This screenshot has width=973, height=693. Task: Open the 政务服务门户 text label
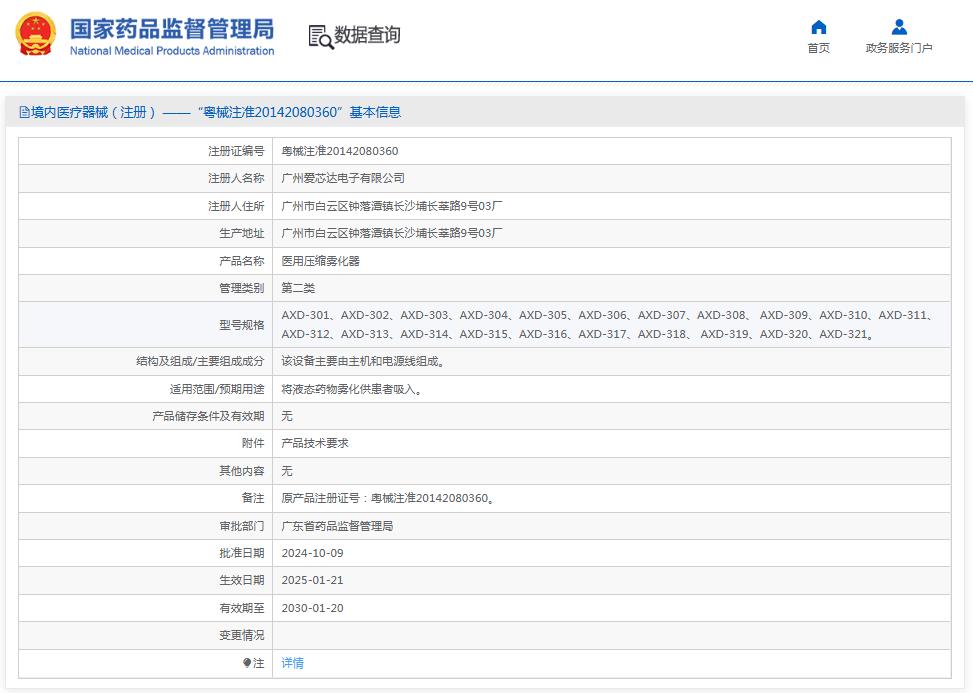(899, 48)
